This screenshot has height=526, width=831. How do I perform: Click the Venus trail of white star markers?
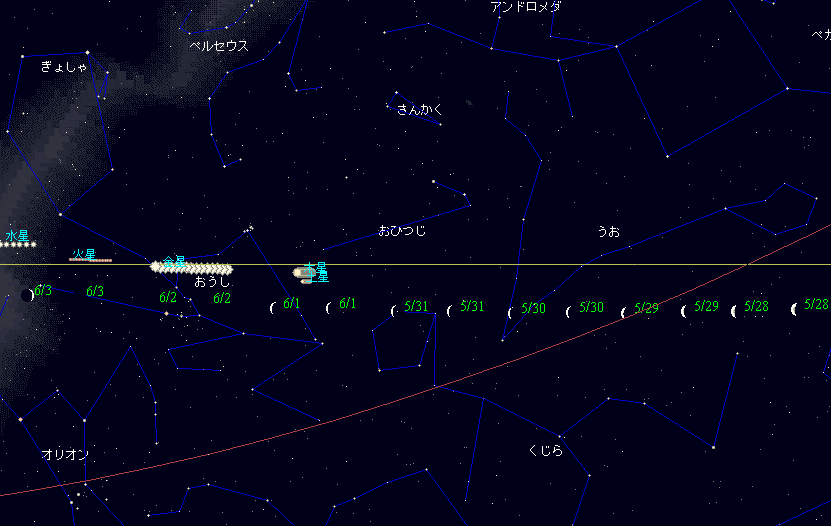(192, 268)
